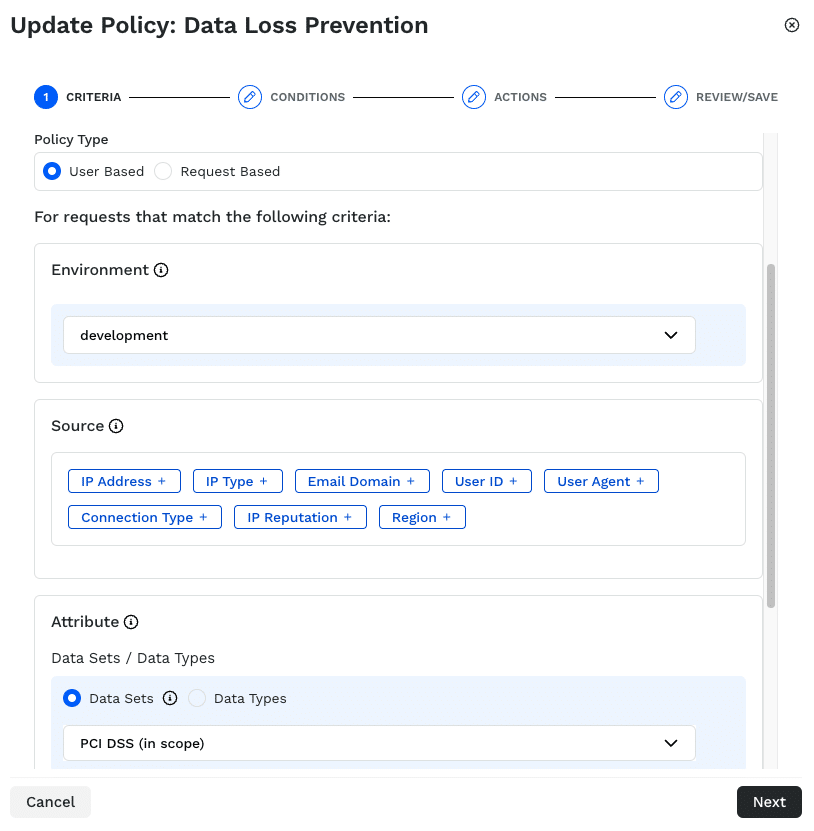Choose the Data Types radio option

[198, 698]
